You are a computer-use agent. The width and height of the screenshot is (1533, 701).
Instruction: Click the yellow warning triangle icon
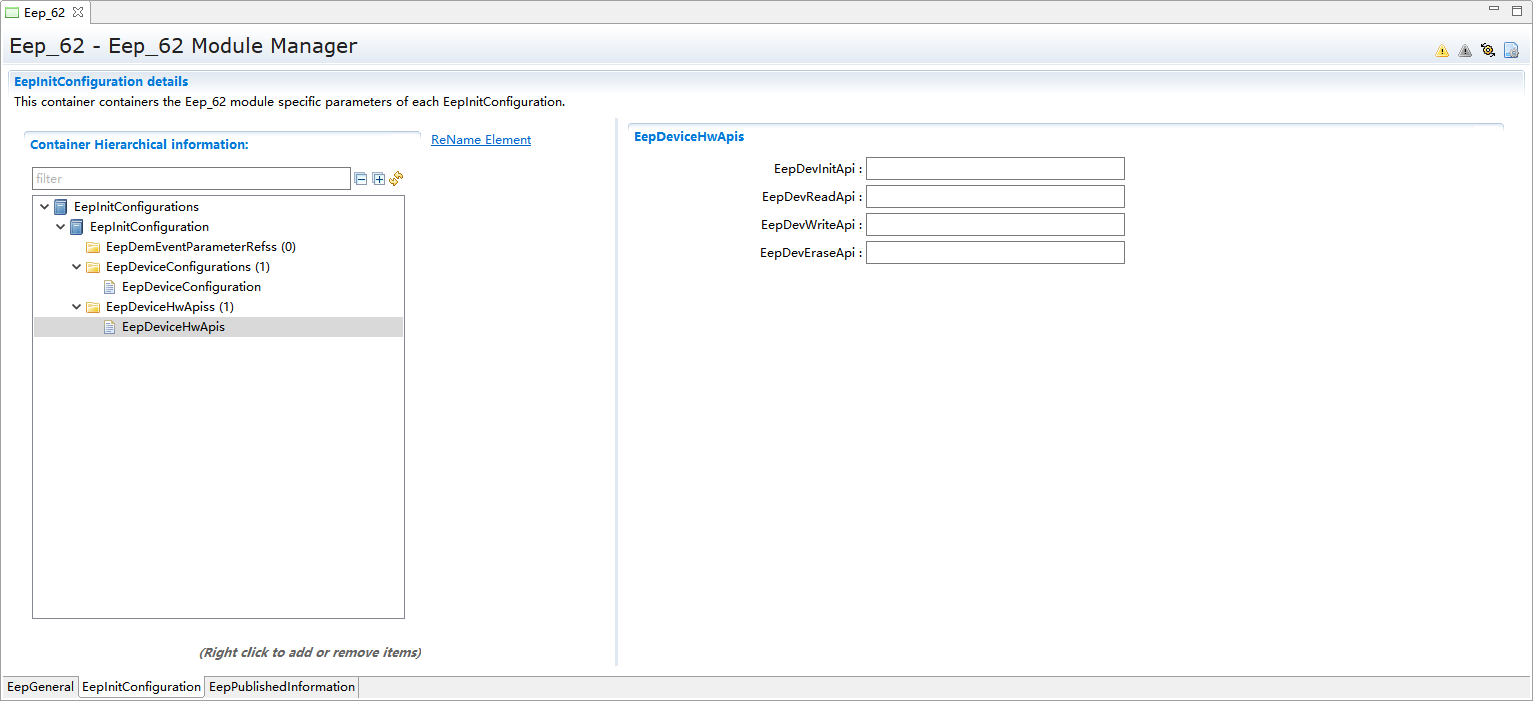coord(1442,51)
